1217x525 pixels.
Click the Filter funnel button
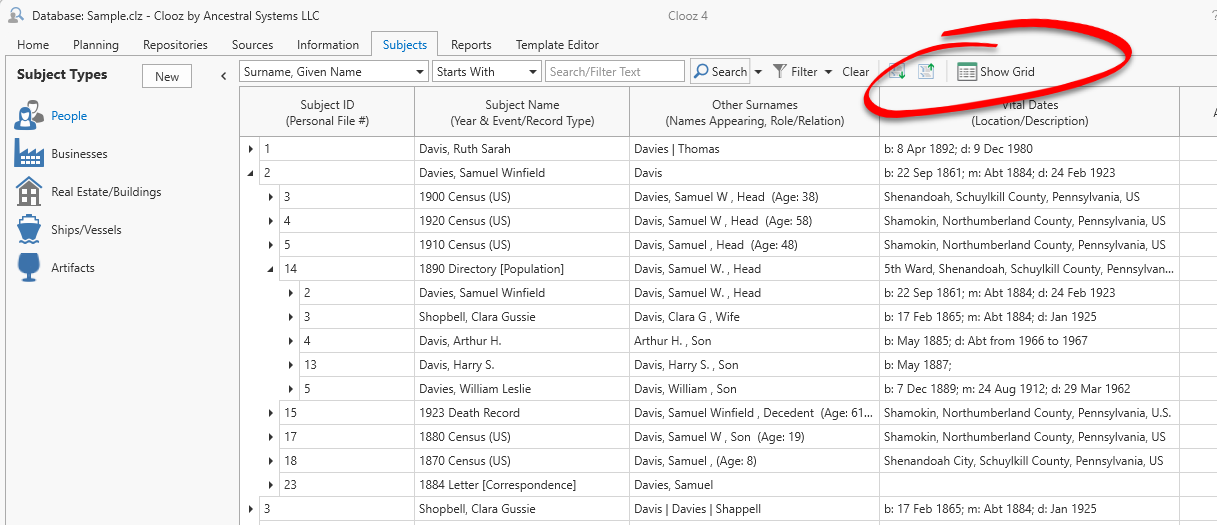pos(795,71)
